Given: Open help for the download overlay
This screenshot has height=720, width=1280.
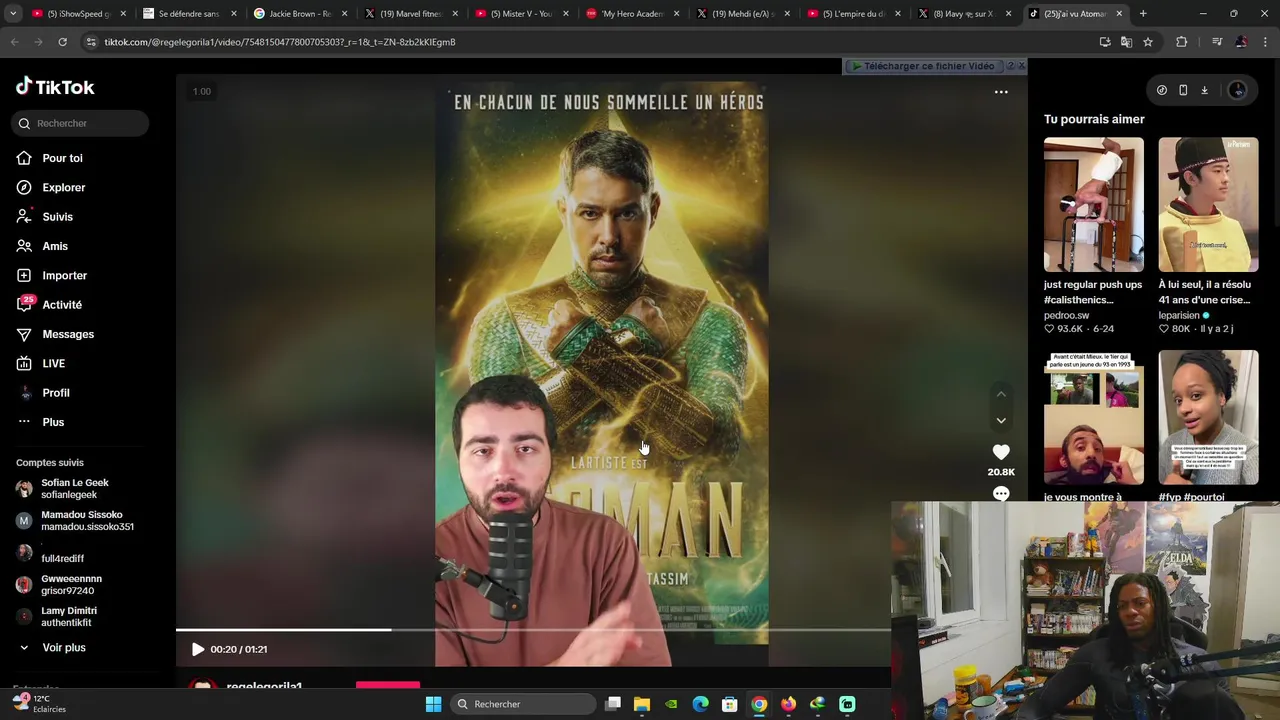Looking at the screenshot, I should pyautogui.click(x=1009, y=66).
